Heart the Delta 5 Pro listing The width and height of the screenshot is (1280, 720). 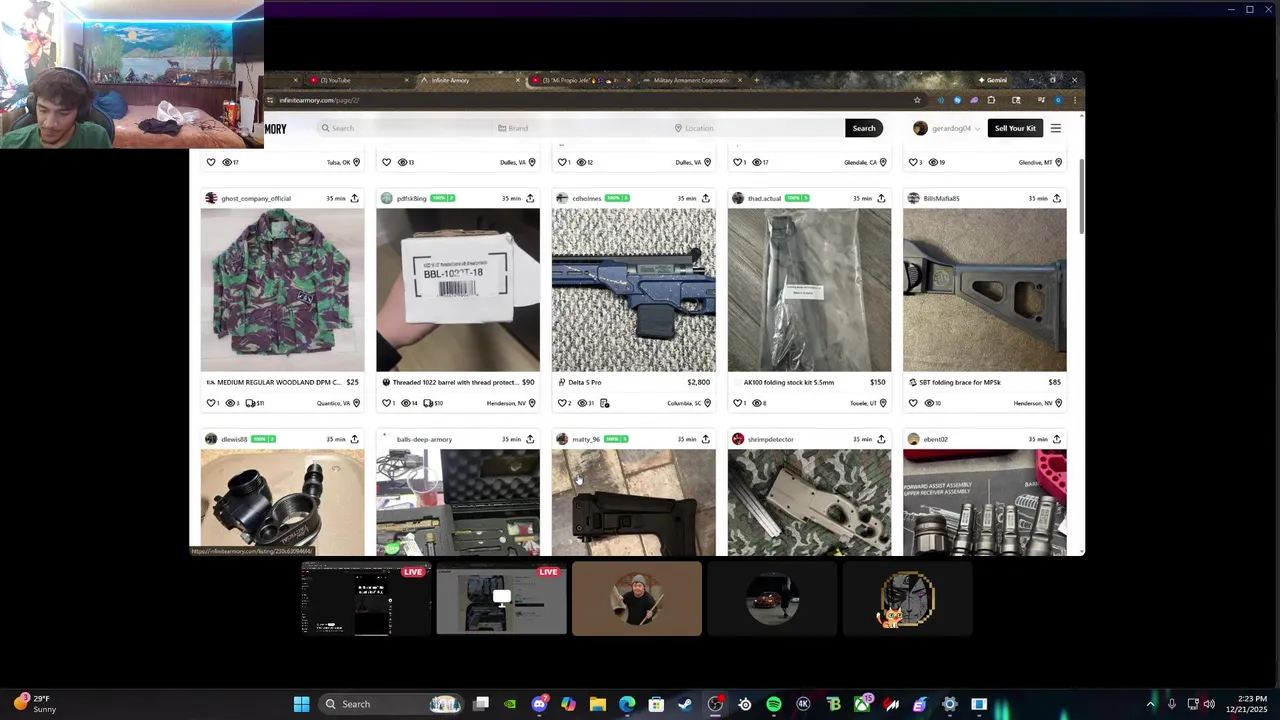pos(562,403)
